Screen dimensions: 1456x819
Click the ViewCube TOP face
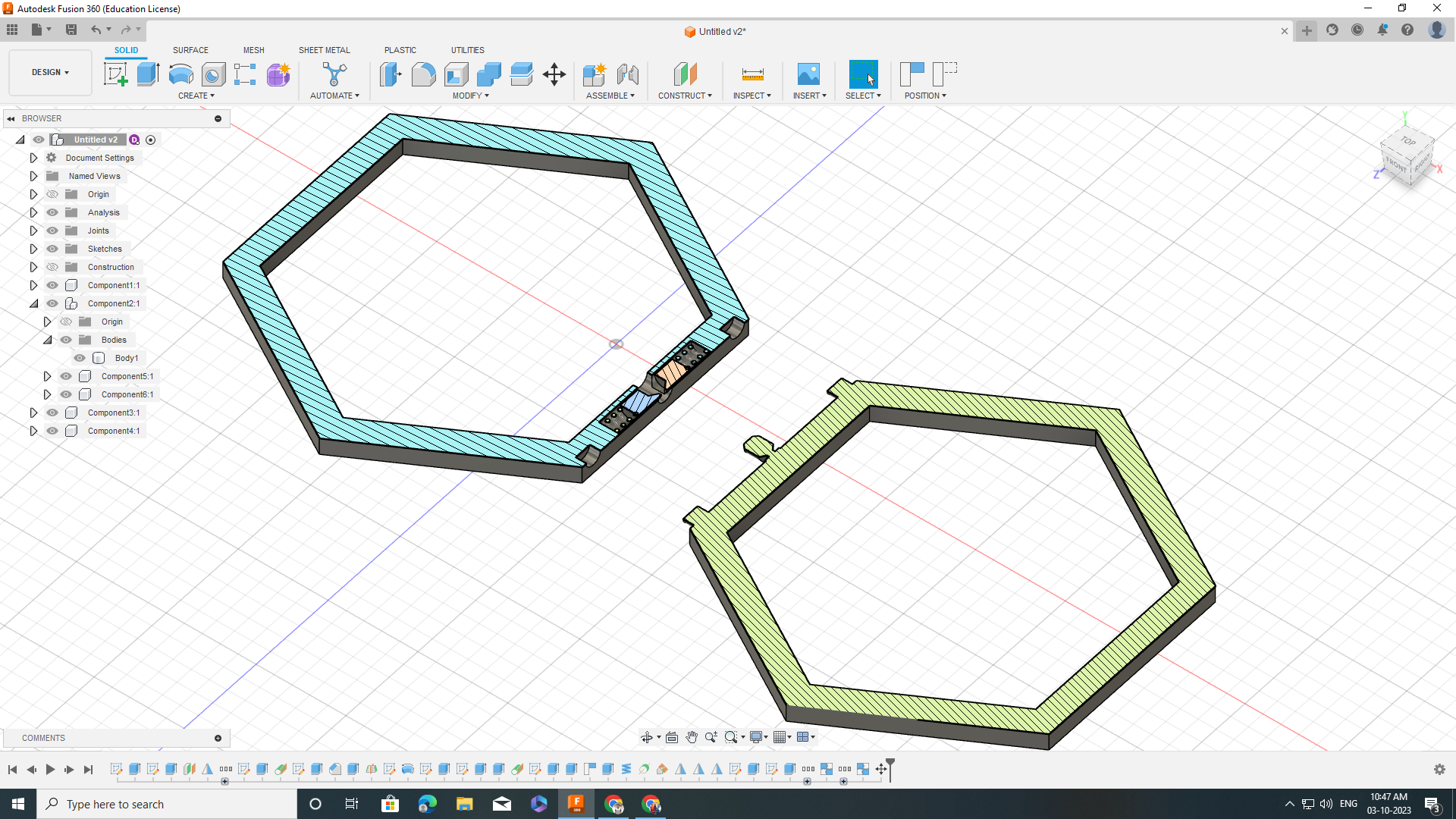(x=1407, y=141)
